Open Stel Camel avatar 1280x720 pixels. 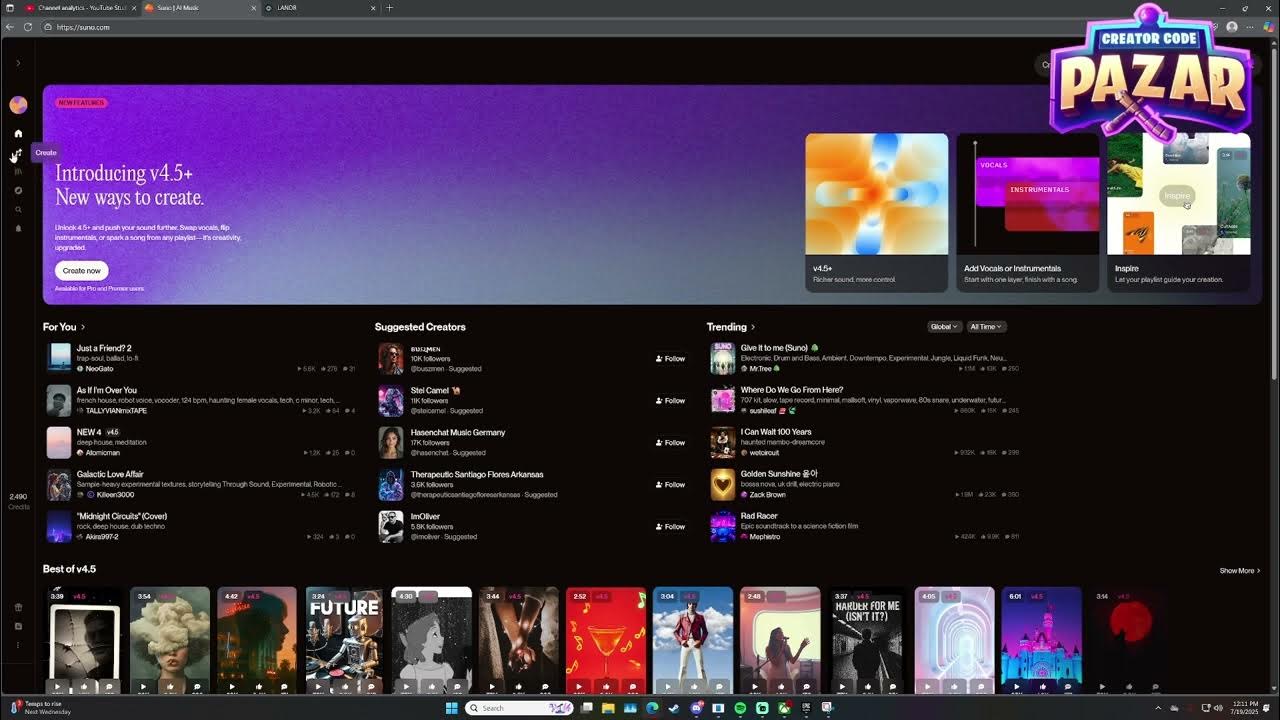pos(391,400)
